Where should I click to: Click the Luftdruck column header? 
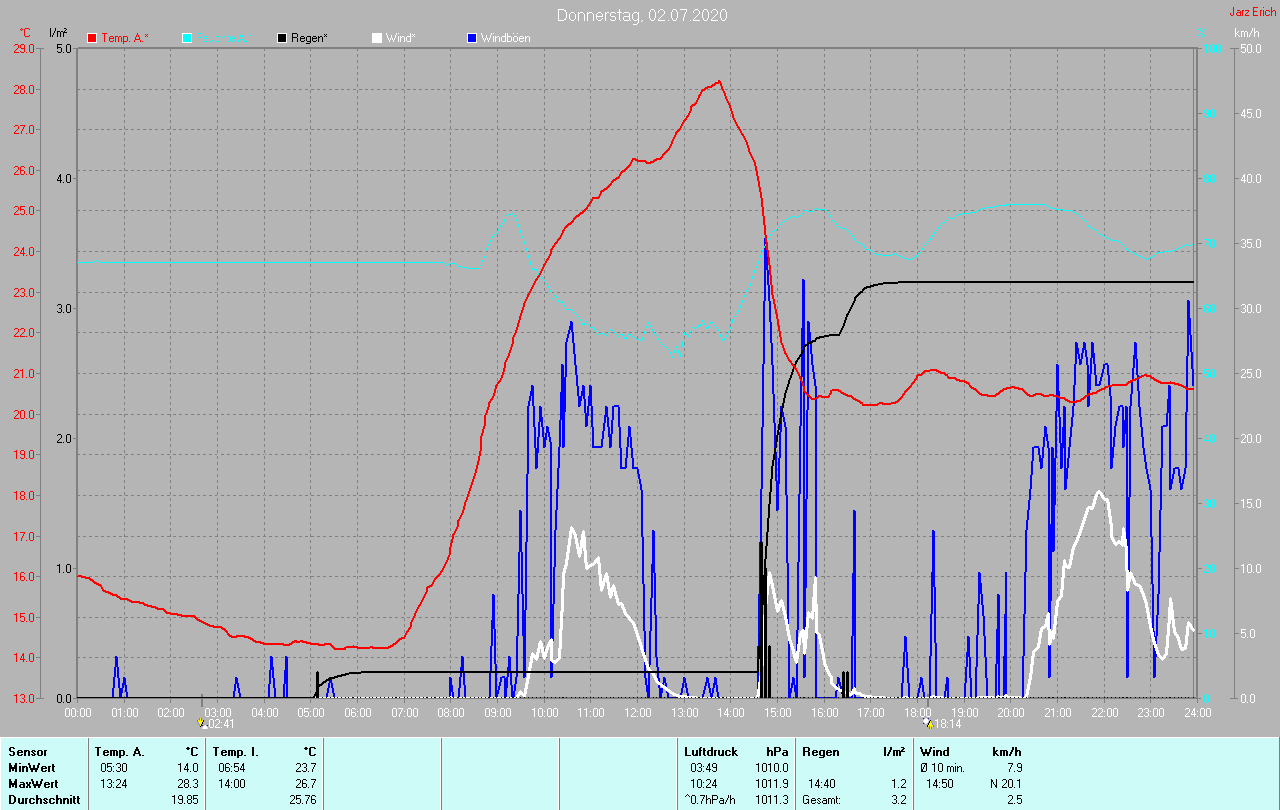(711, 752)
